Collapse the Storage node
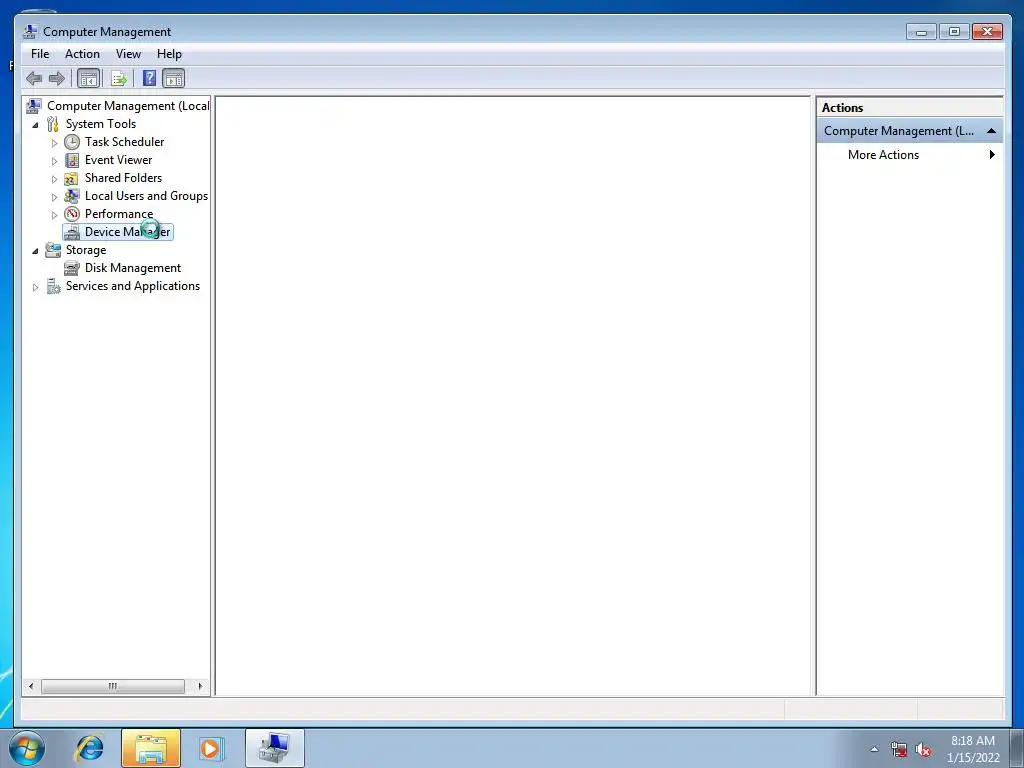1024x768 pixels. 35,251
